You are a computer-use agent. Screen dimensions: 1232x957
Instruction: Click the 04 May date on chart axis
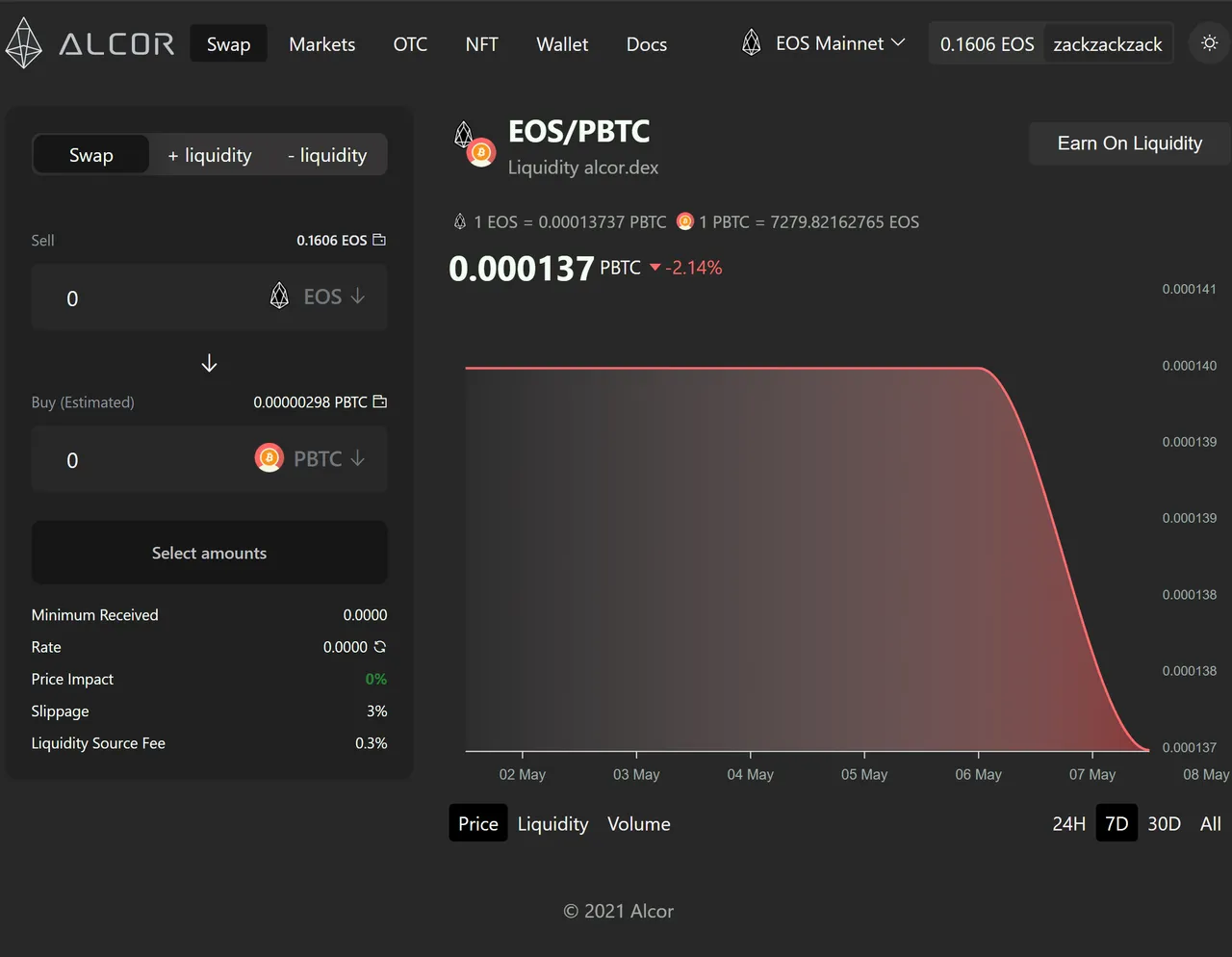coord(751,774)
